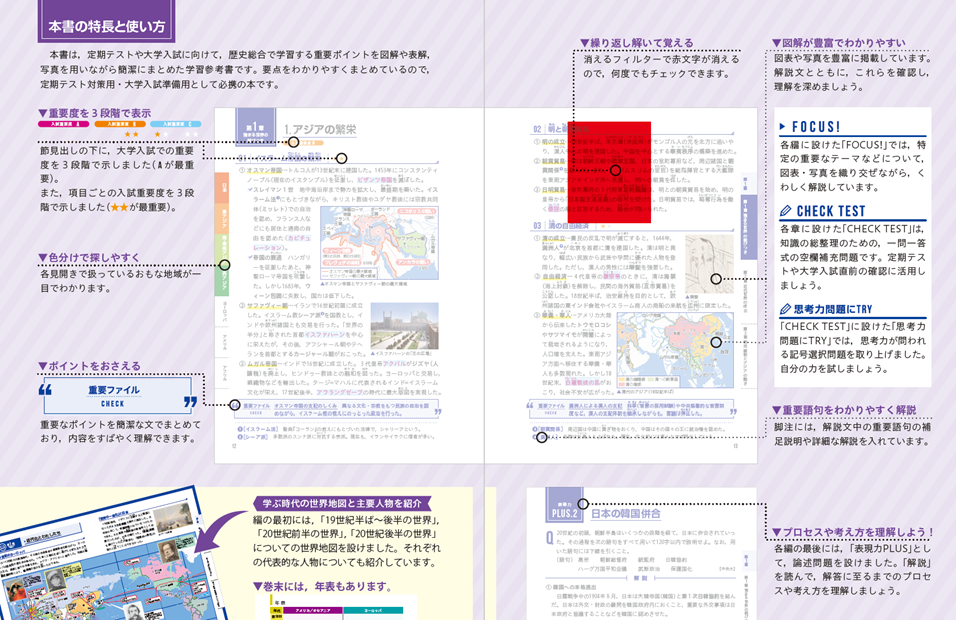Select the pink 入試重要度 A badge

[x=63, y=124]
